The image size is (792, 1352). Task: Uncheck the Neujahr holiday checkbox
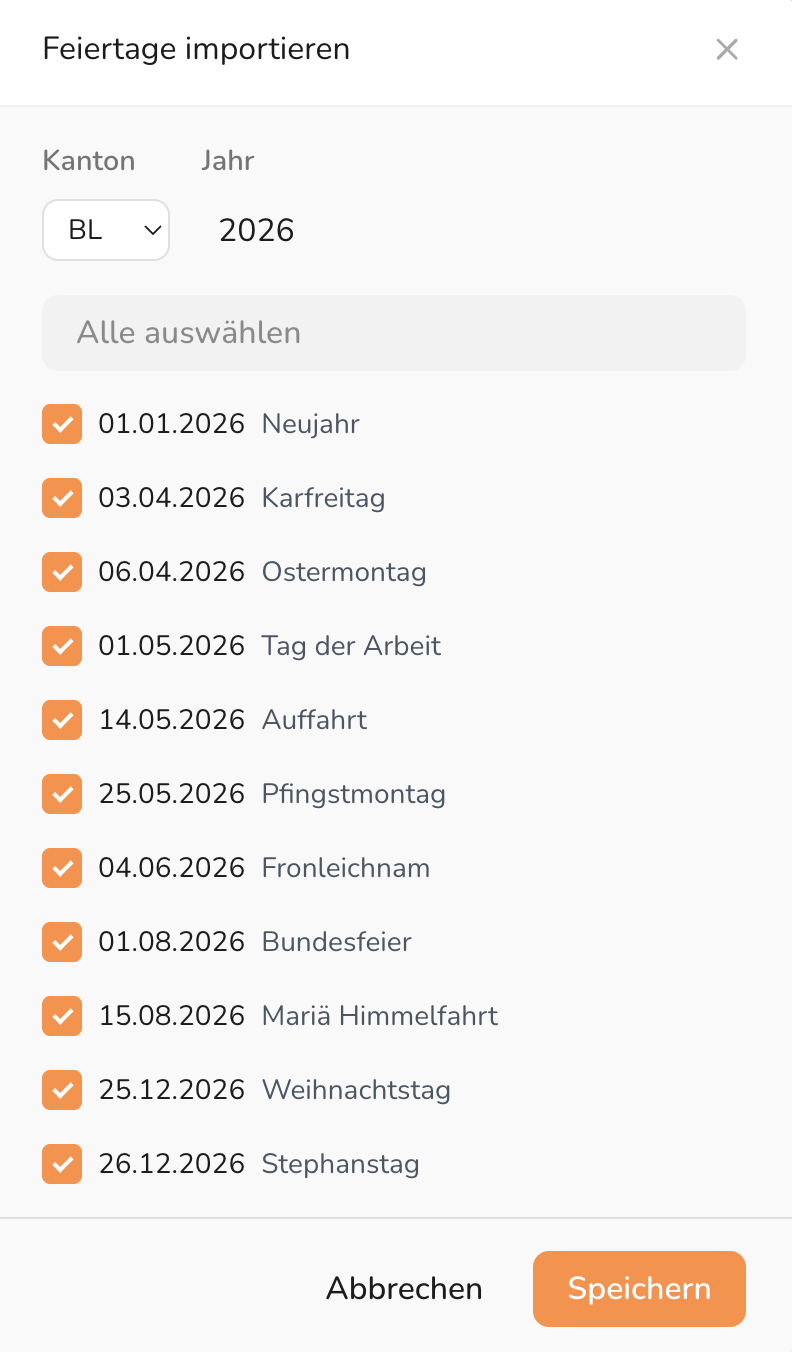coord(62,424)
